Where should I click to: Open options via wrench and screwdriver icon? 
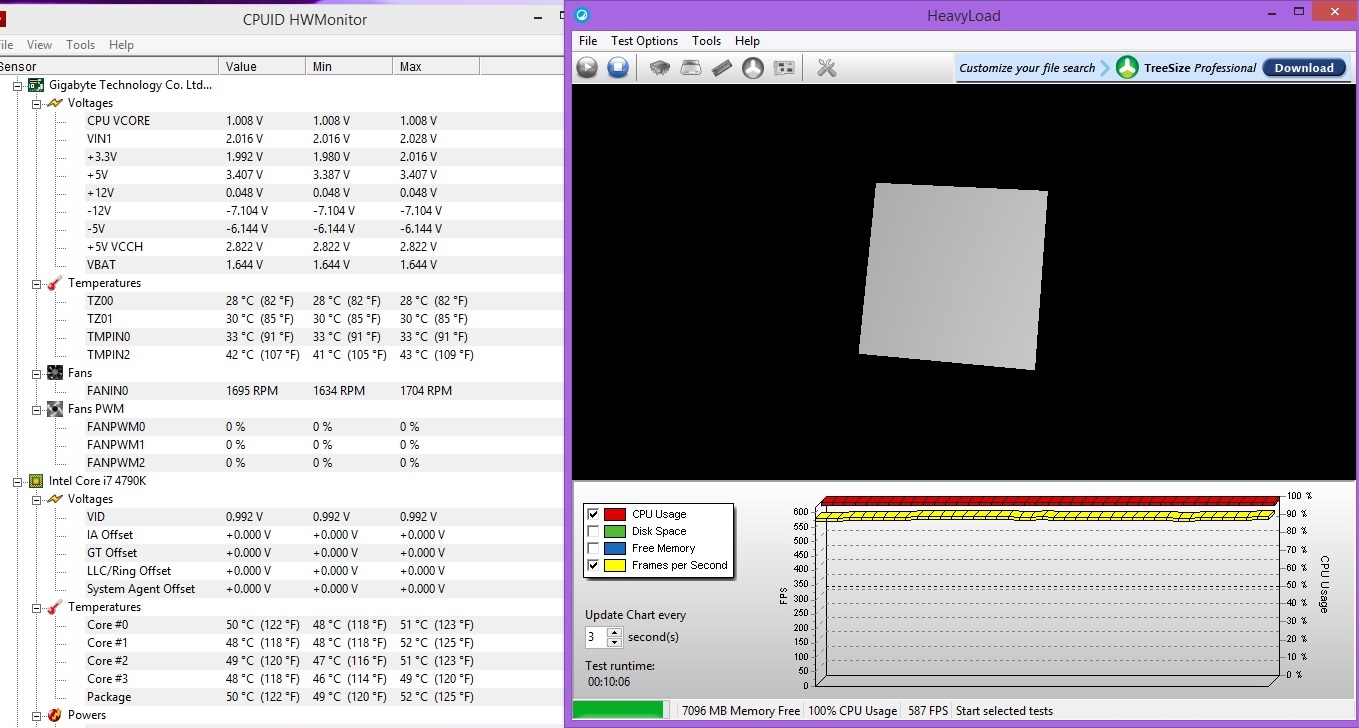827,68
